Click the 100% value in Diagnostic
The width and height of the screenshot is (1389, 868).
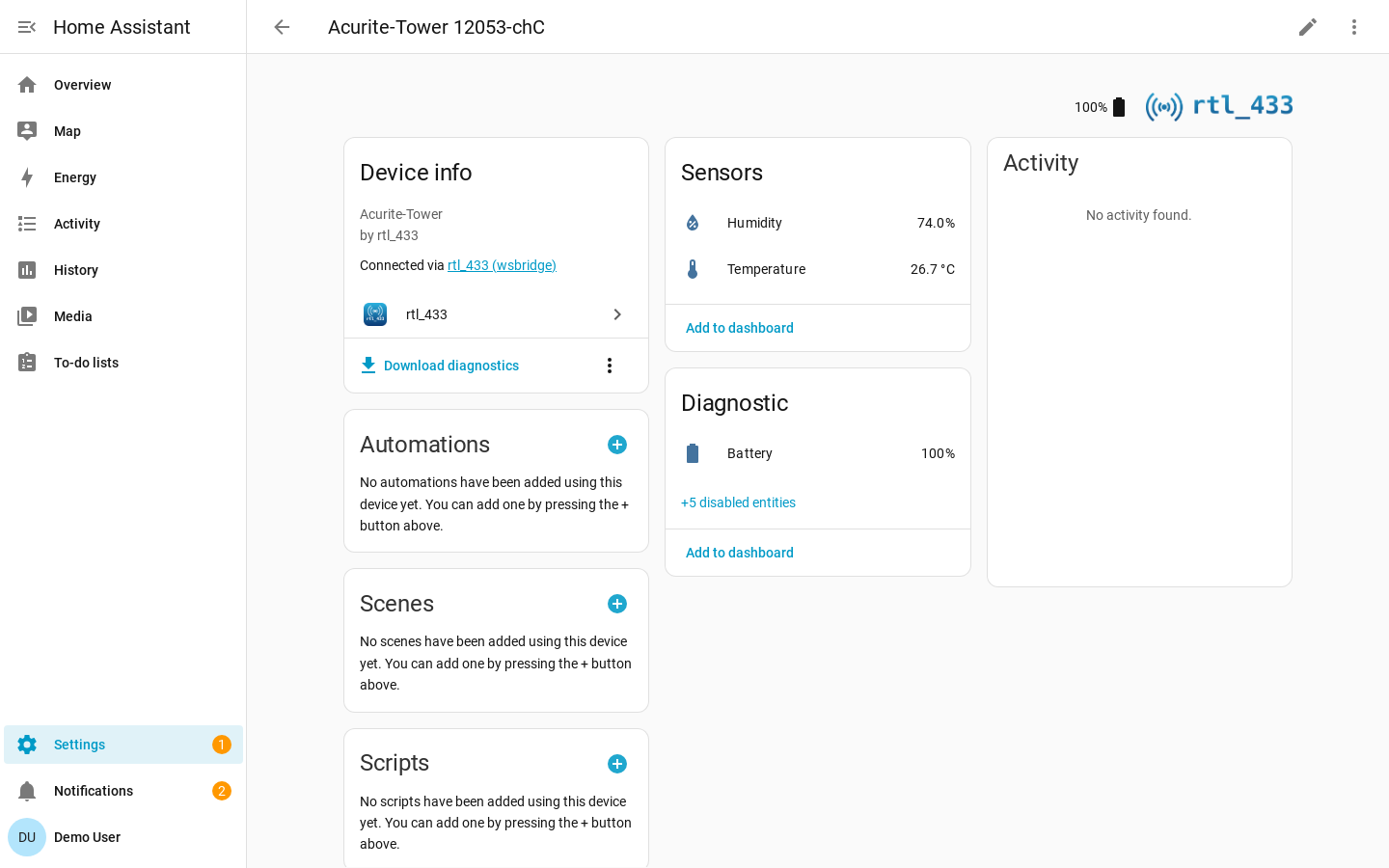tap(938, 453)
